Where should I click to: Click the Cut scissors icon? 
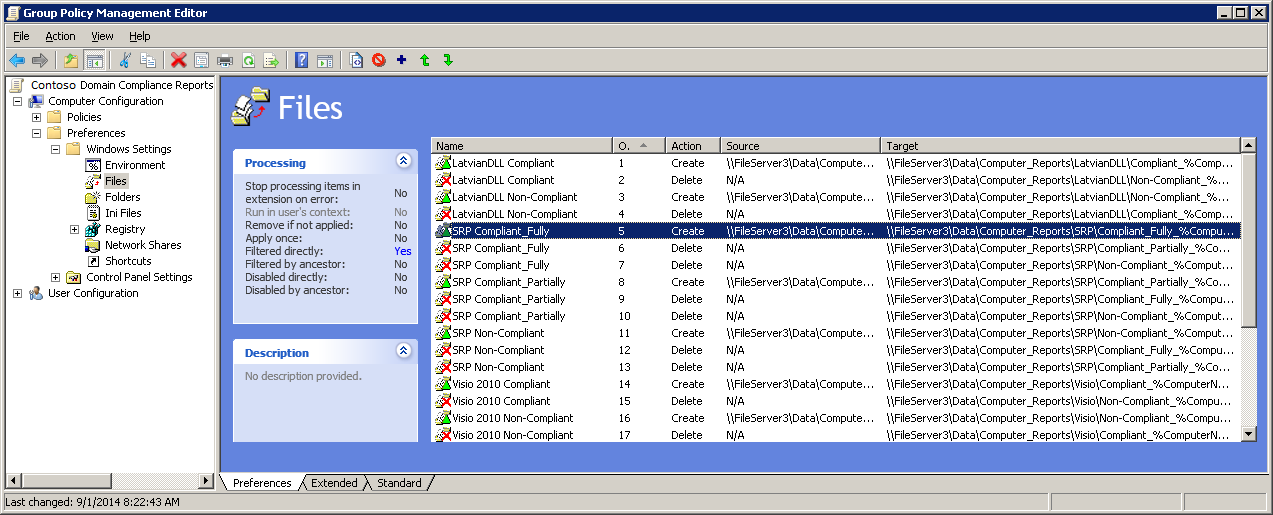(125, 60)
